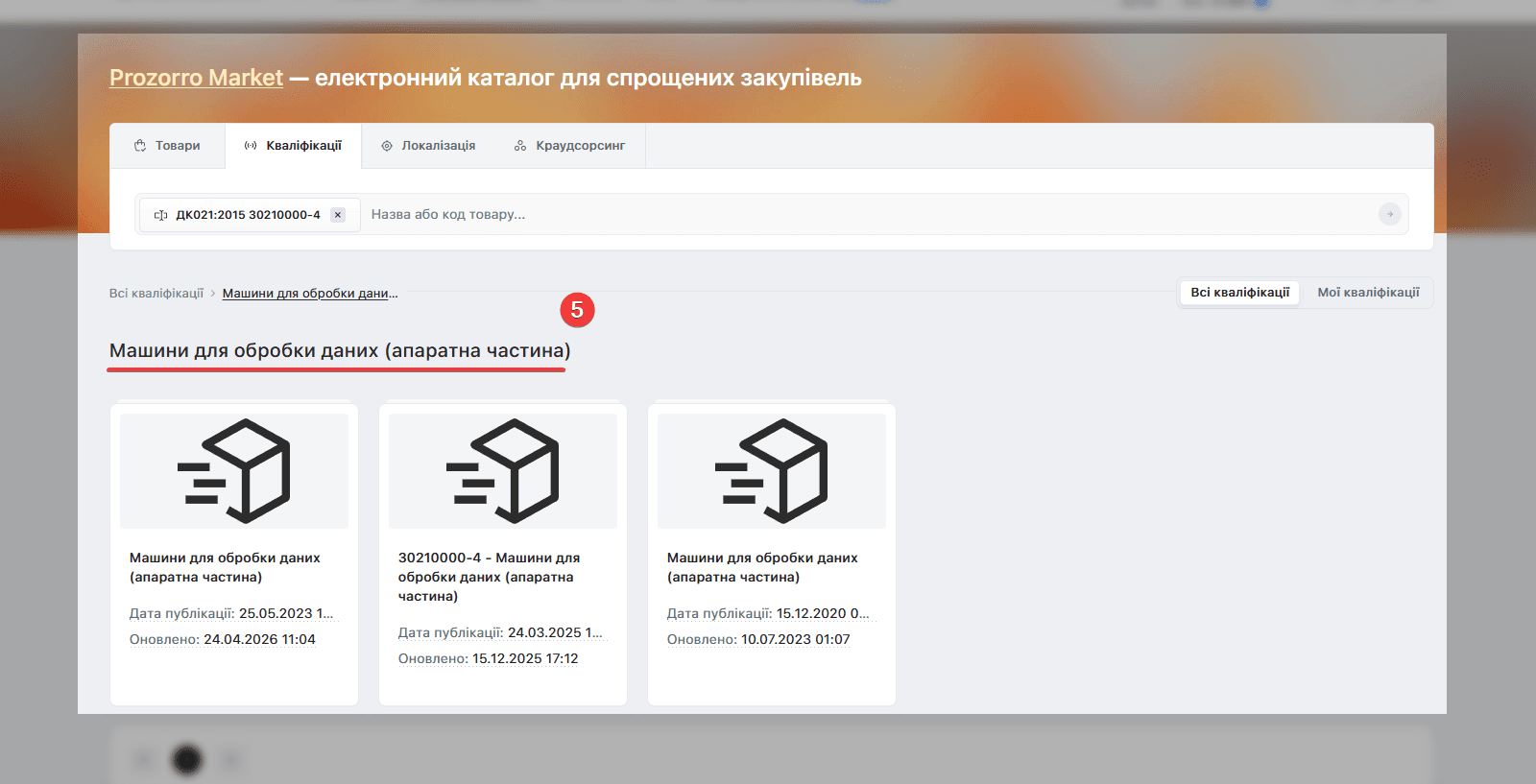Click the Краудсорсинг tab people icon
The height and width of the screenshot is (784, 1536).
[520, 146]
